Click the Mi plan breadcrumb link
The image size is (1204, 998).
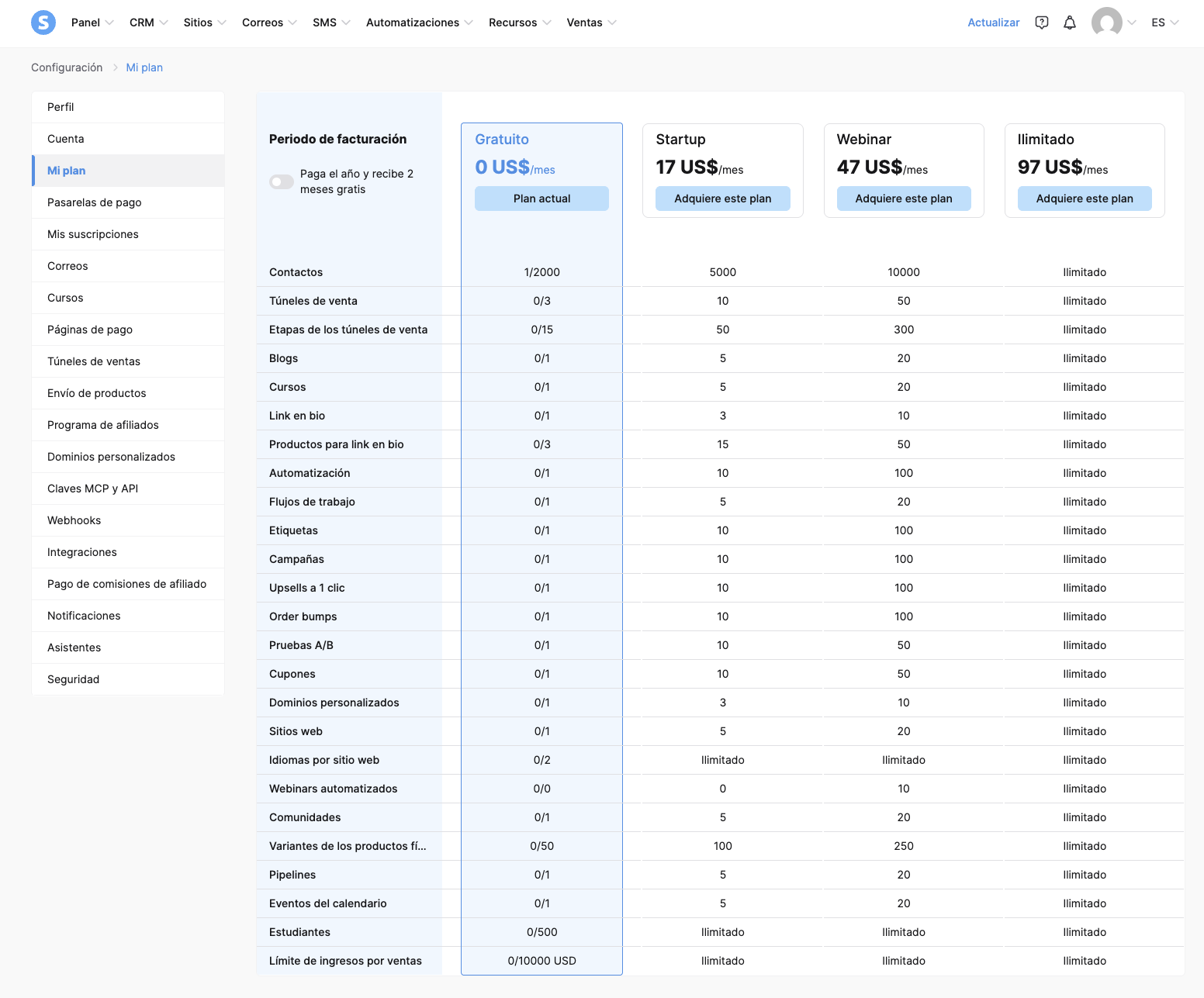coord(144,67)
